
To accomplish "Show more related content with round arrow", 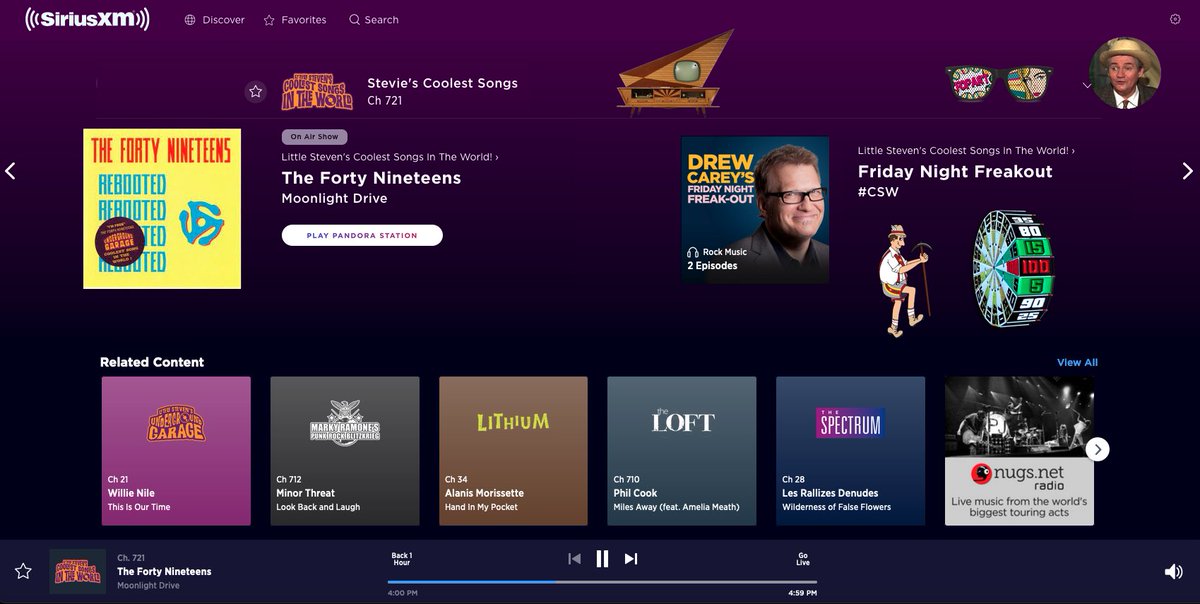I will [1098, 449].
